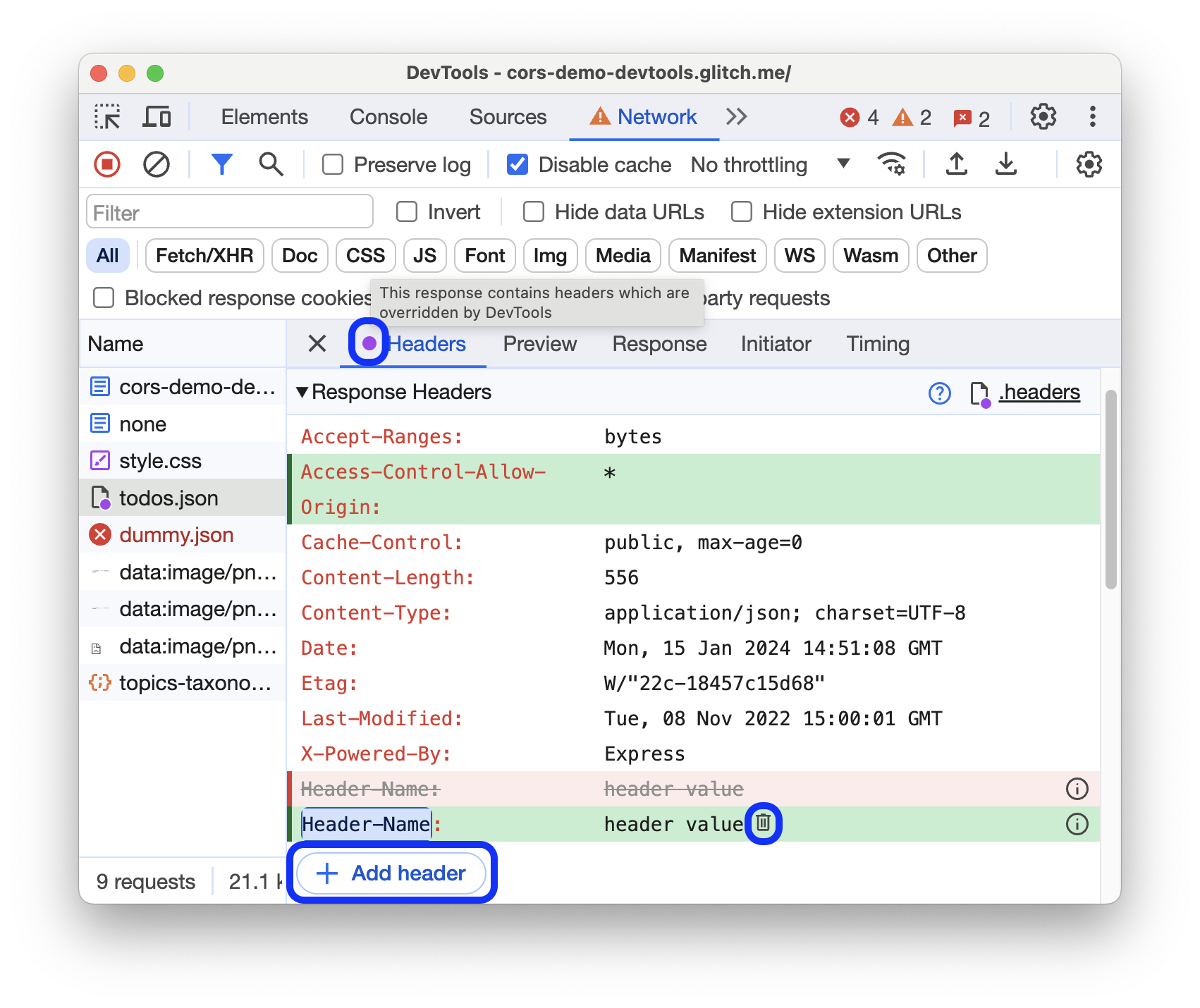Click the Add header button
Viewport: 1200px width, 1008px height.
[x=391, y=873]
